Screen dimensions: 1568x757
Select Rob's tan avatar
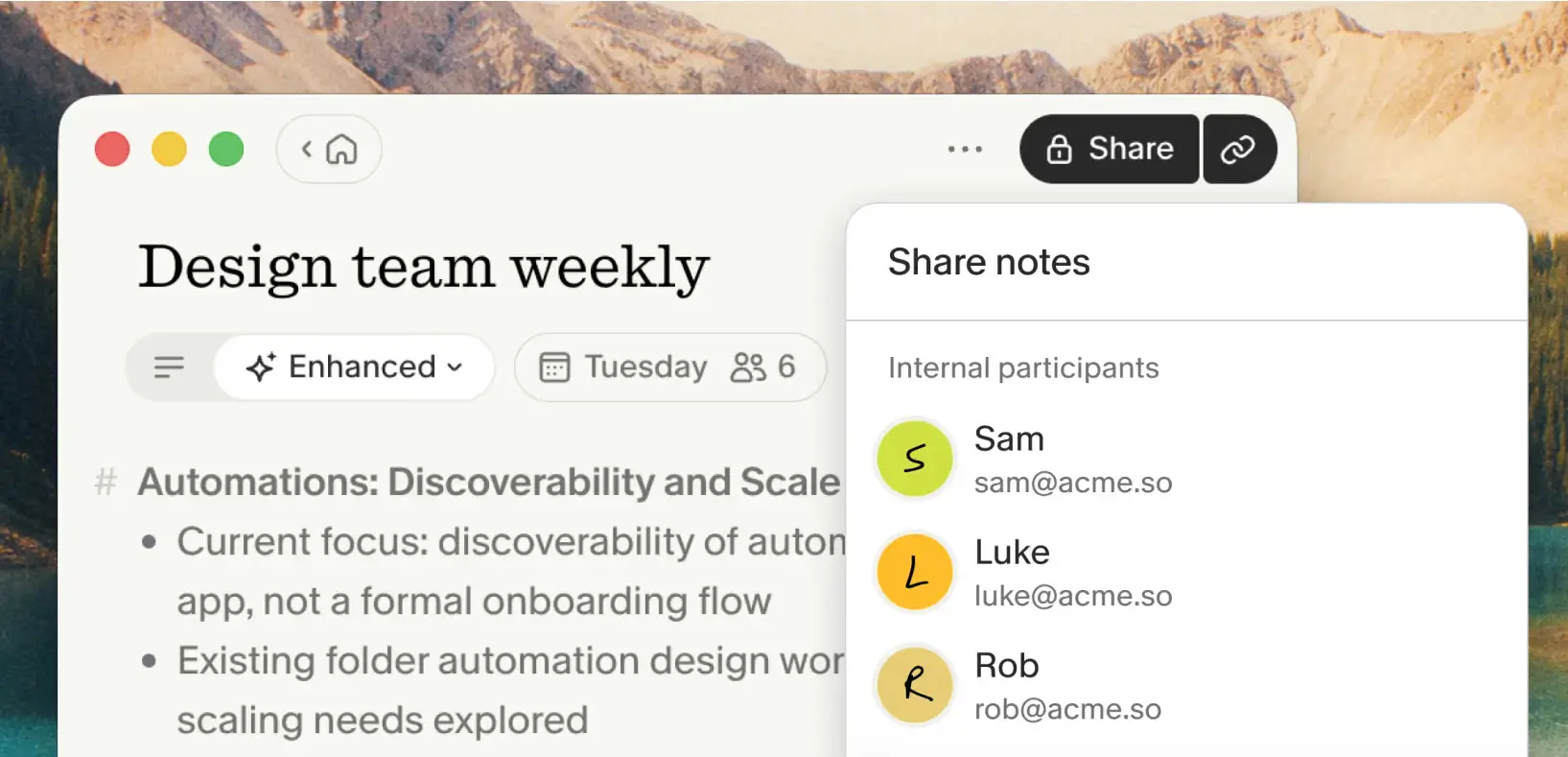[915, 685]
